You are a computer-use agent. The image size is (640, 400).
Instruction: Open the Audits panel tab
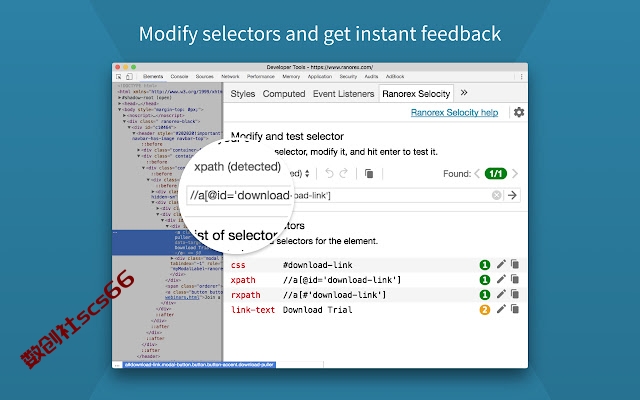pos(371,77)
